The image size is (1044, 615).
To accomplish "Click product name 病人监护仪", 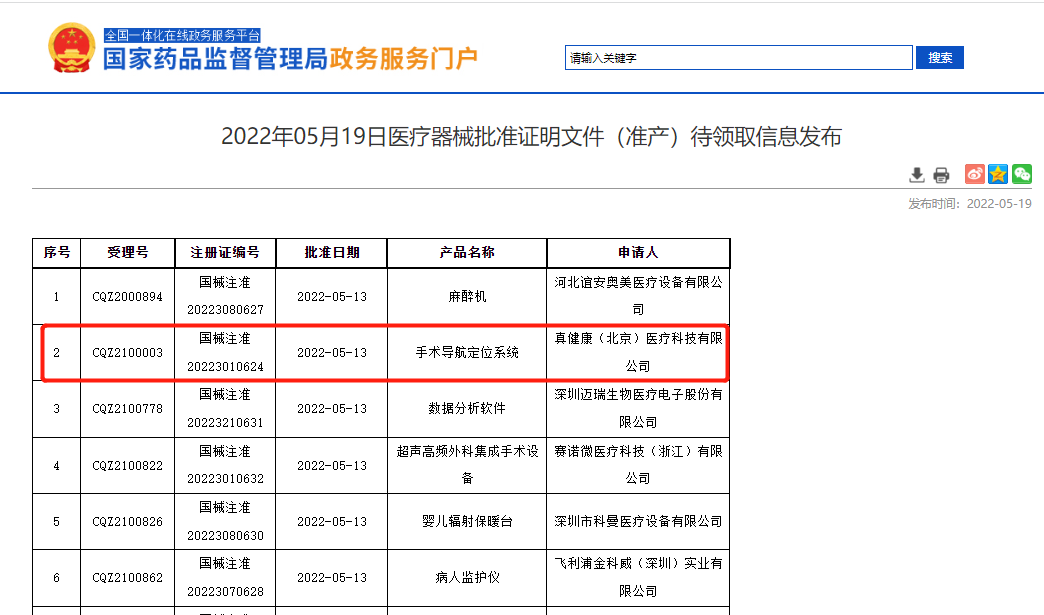I will [x=467, y=578].
